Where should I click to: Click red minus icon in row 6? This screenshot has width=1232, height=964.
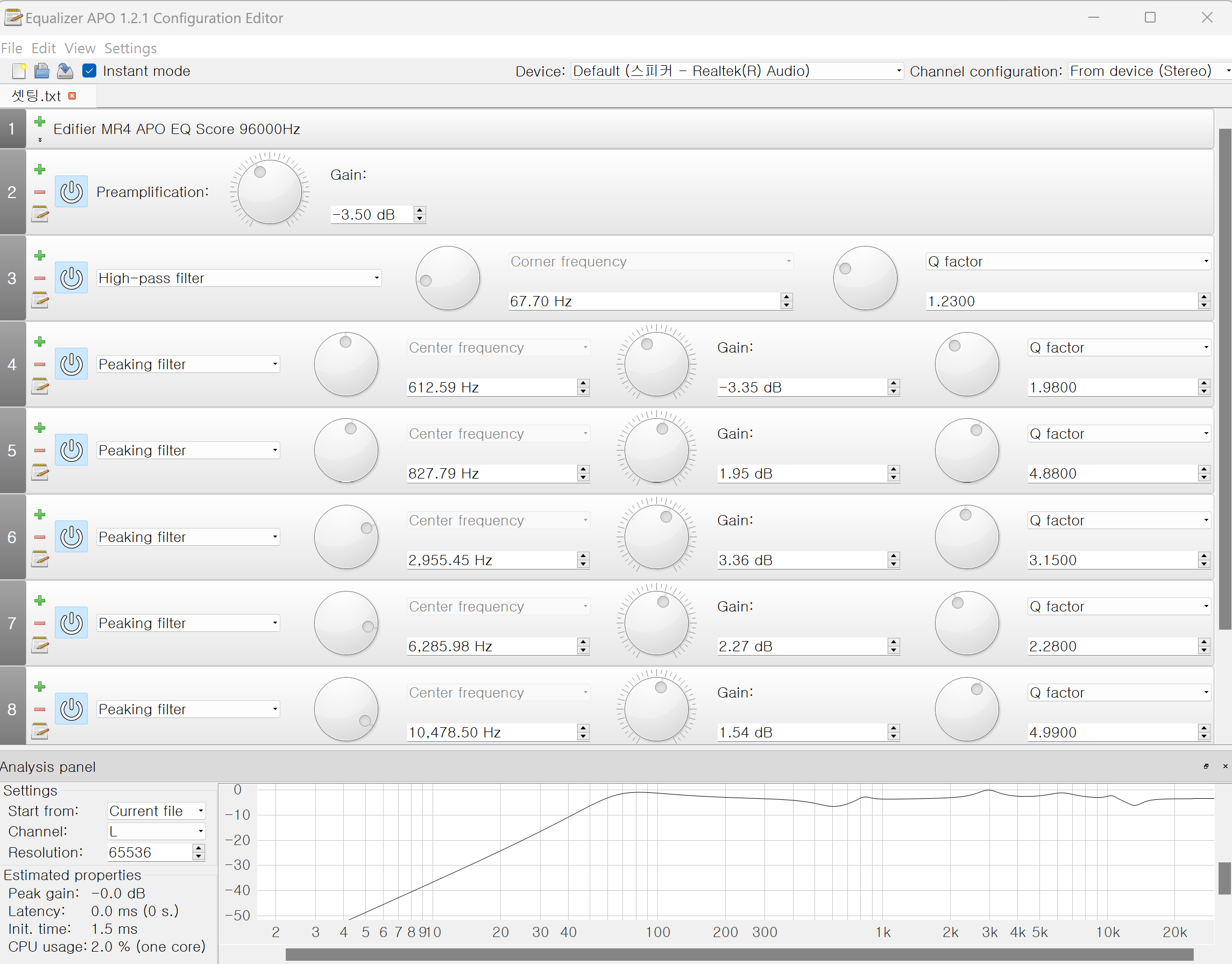pos(39,537)
